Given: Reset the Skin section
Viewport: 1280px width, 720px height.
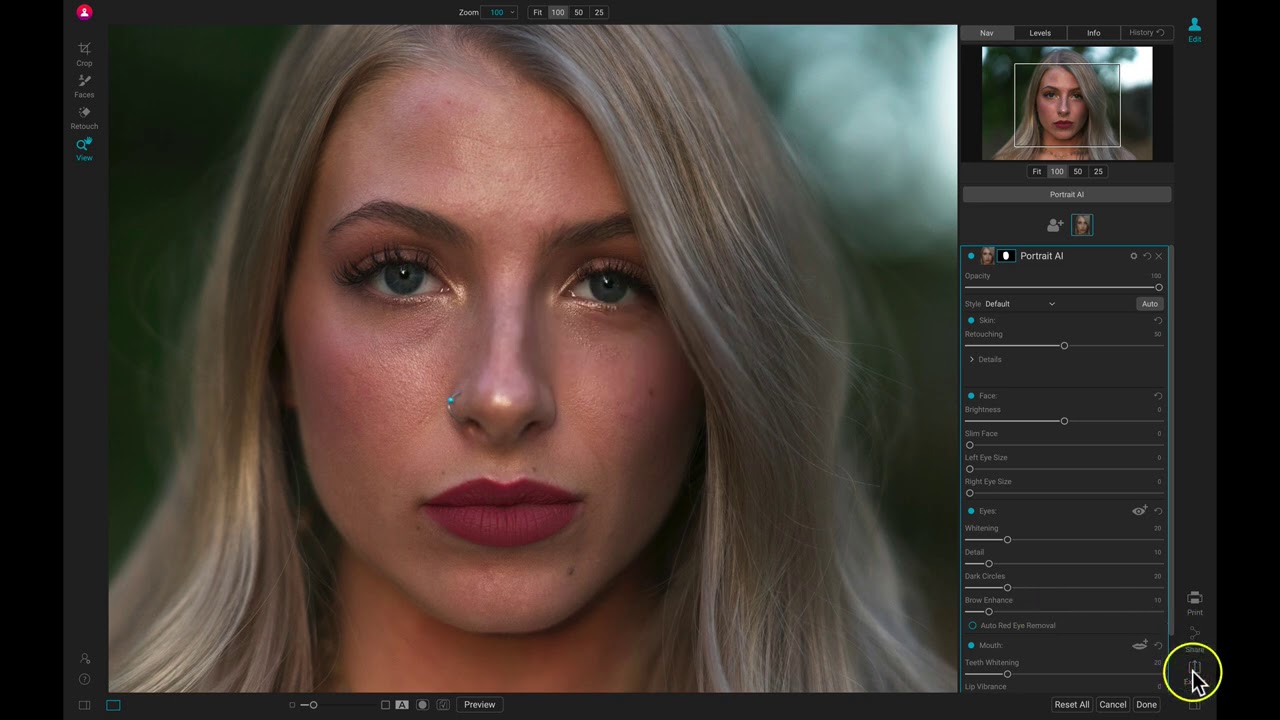Looking at the screenshot, I should point(1158,320).
